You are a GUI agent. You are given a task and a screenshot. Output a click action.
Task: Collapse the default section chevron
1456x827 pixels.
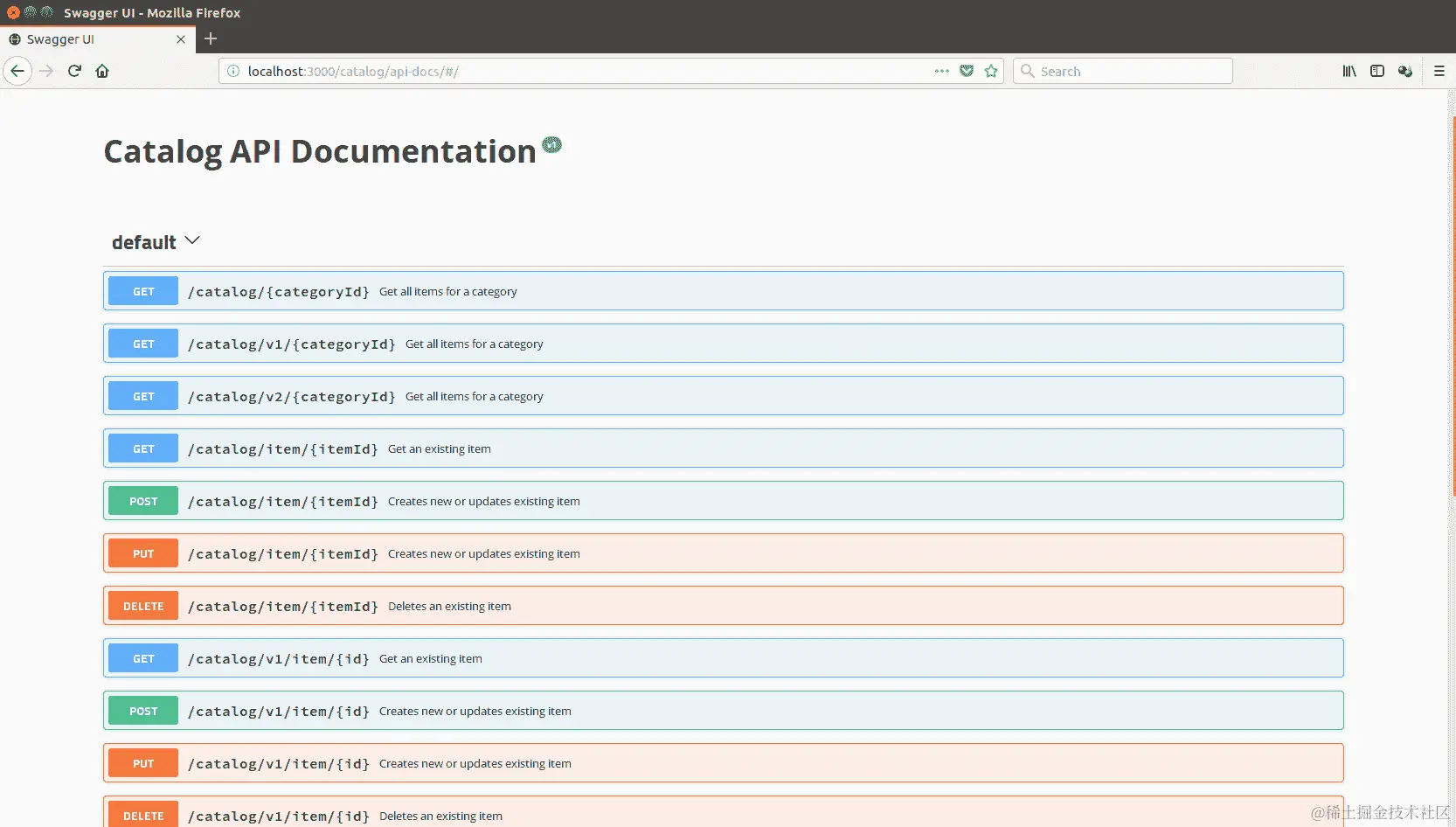(x=193, y=240)
